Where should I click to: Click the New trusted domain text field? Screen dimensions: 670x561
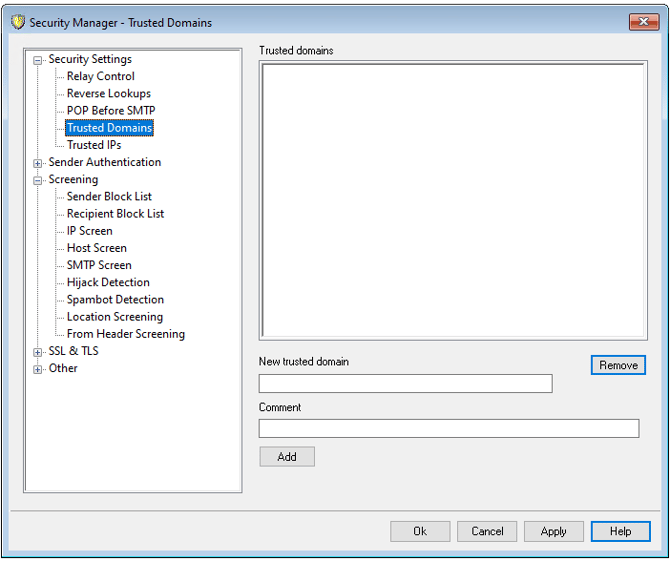pos(405,384)
